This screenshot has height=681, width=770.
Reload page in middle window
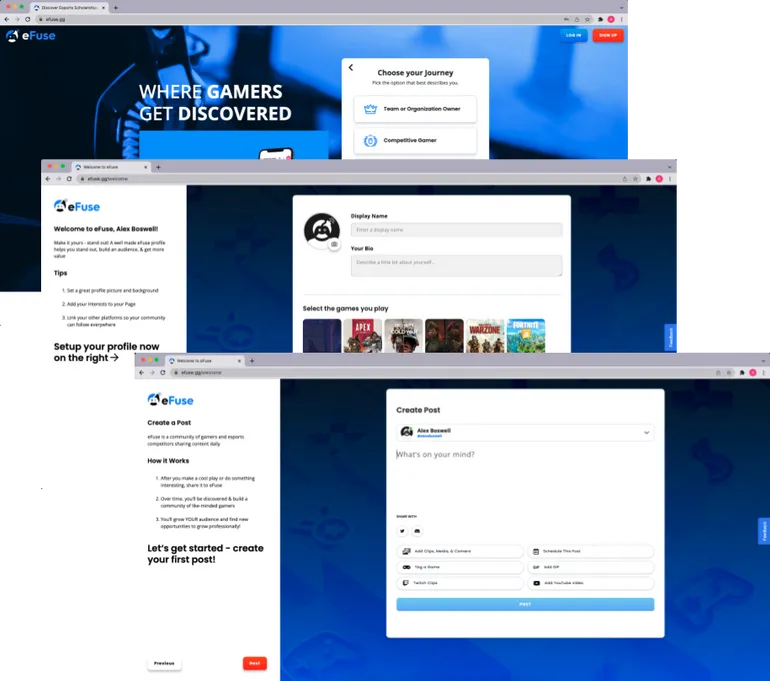(69, 179)
